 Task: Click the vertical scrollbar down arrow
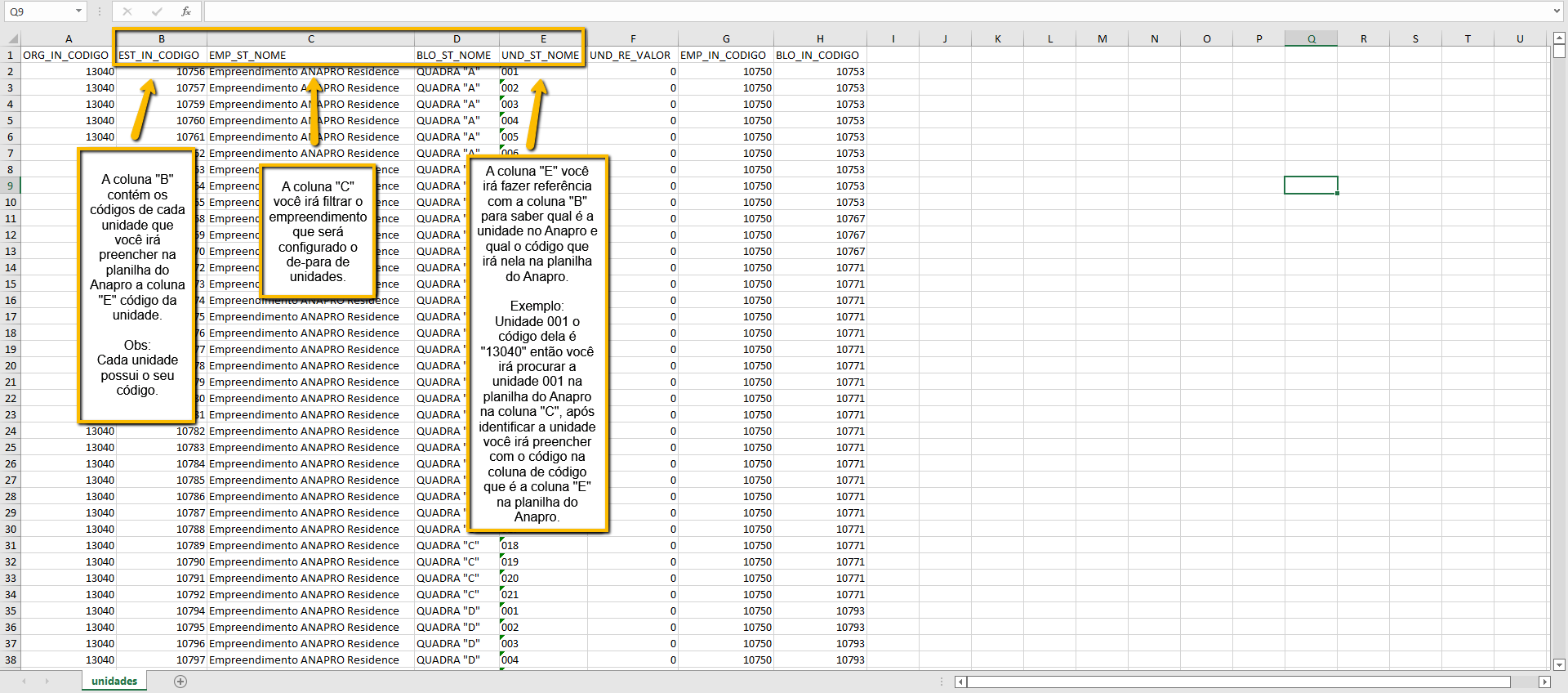tap(1558, 664)
